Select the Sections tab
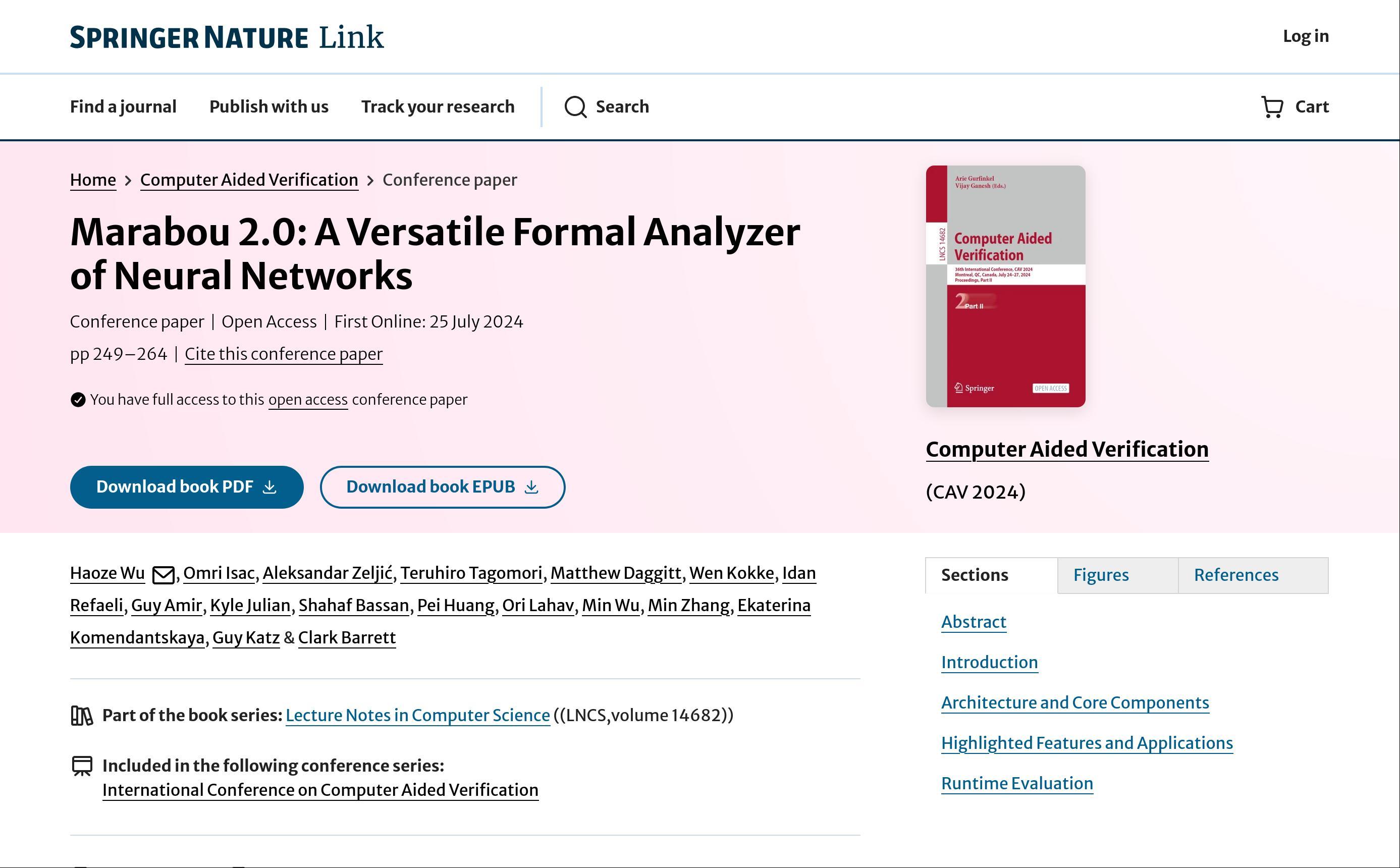The width and height of the screenshot is (1400, 868). click(x=974, y=575)
